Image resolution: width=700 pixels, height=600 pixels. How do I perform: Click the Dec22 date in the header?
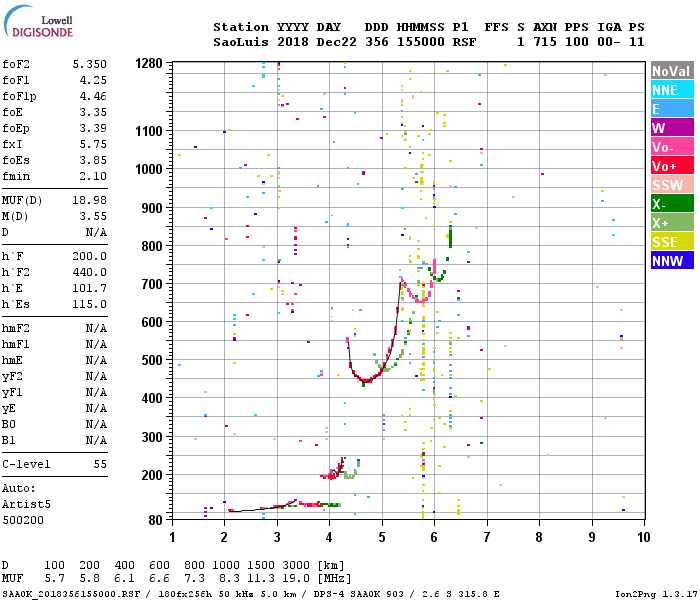pyautogui.click(x=337, y=42)
